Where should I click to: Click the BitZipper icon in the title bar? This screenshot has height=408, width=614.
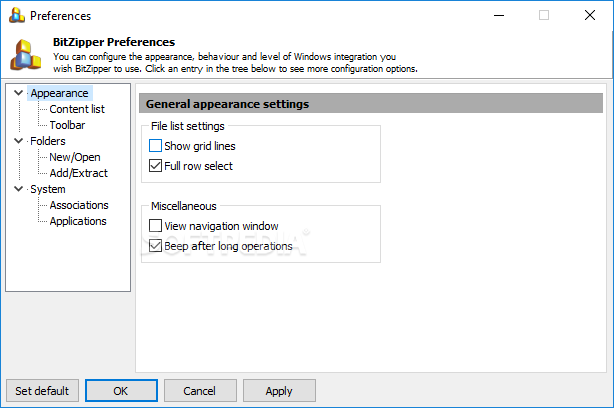pyautogui.click(x=17, y=15)
